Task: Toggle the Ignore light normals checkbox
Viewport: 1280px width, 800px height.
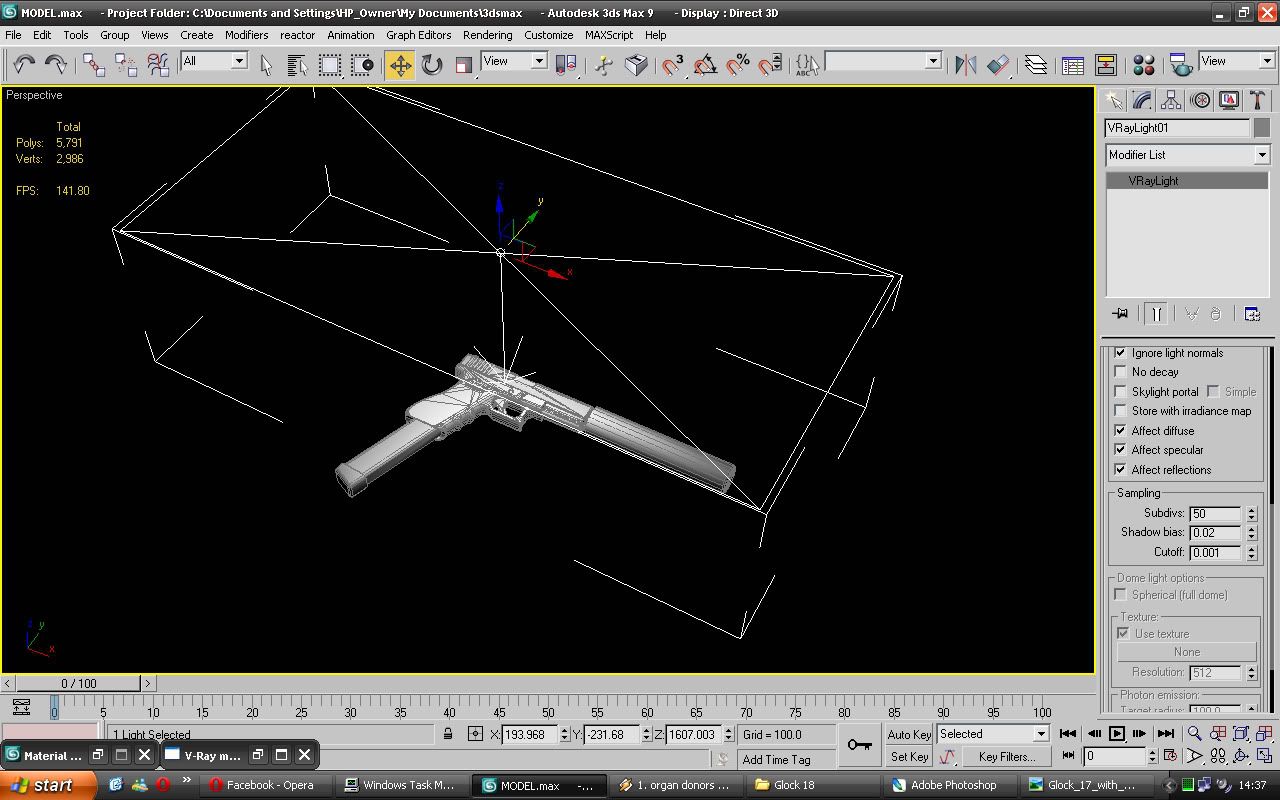Action: tap(1121, 353)
